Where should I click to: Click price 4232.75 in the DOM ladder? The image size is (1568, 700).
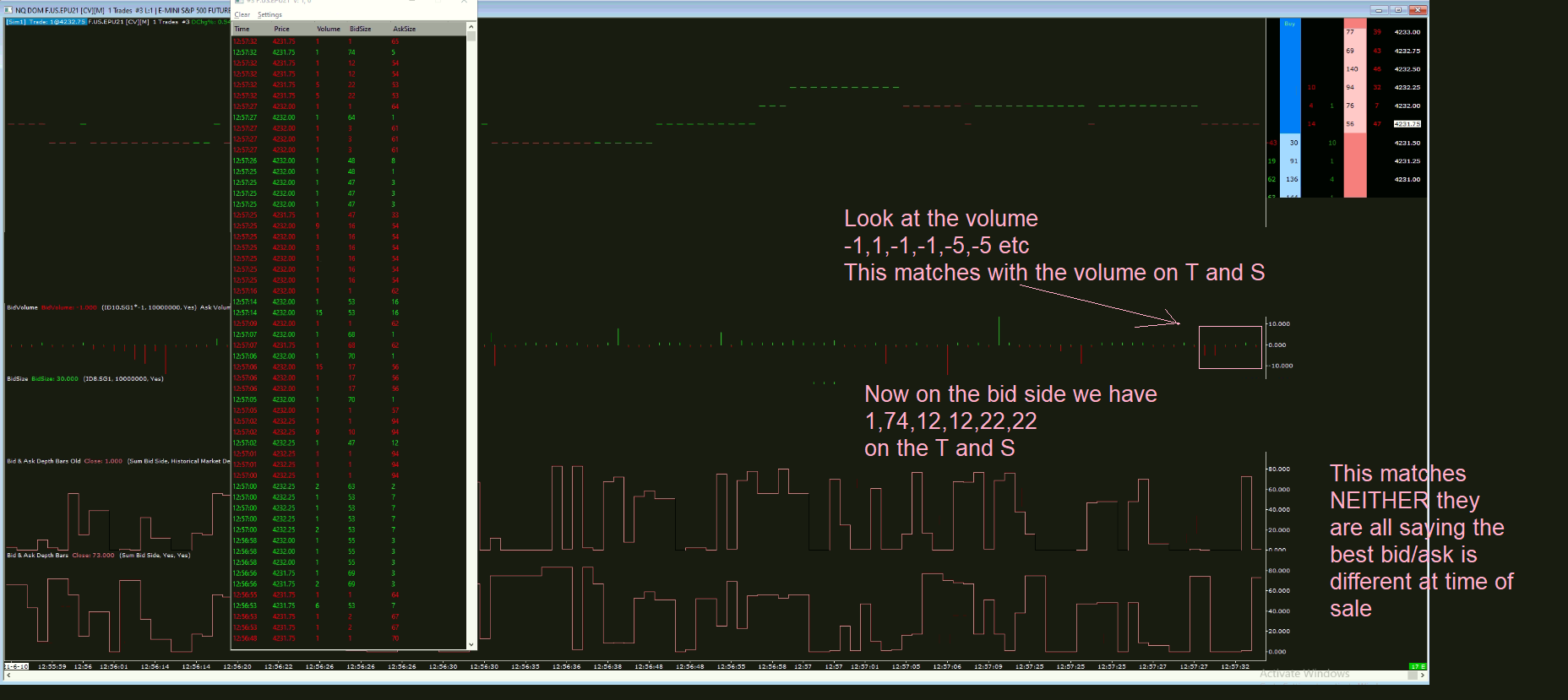tap(1407, 51)
